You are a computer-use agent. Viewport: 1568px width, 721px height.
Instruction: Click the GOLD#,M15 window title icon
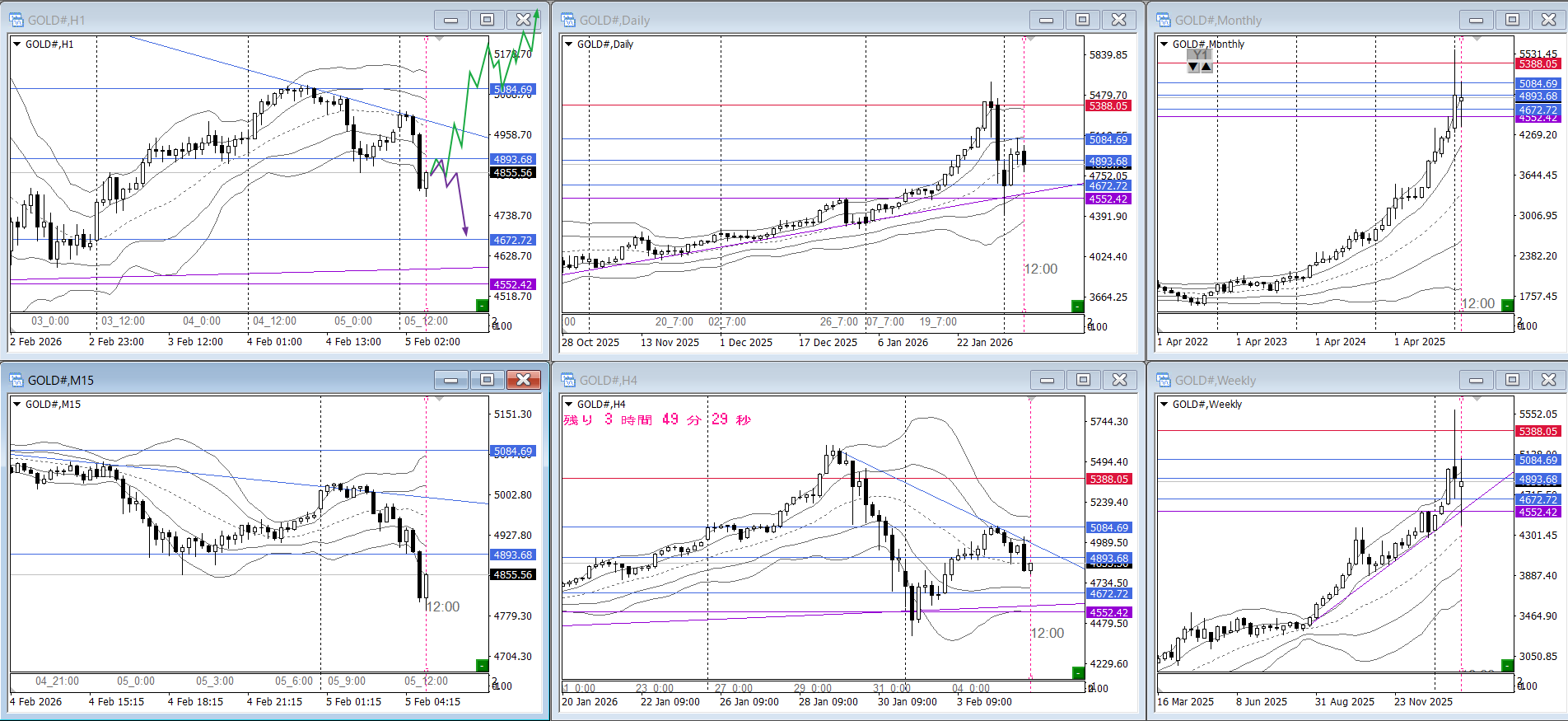coord(16,380)
